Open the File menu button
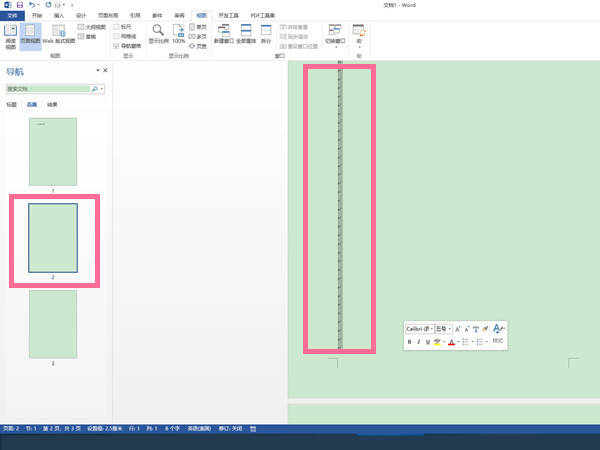Screen dimensions: 600x450 point(12,16)
